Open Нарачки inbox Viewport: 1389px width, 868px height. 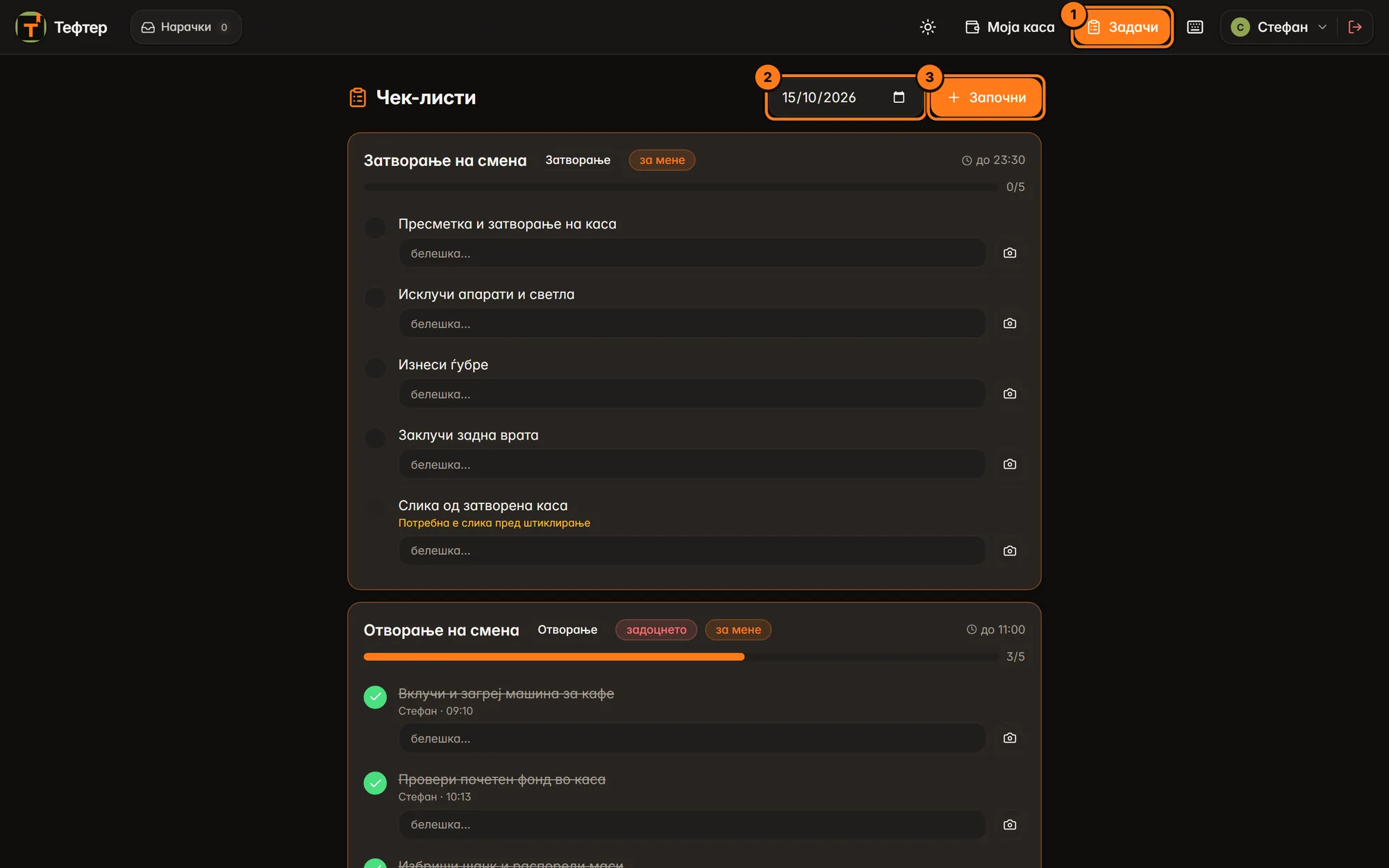(186, 27)
